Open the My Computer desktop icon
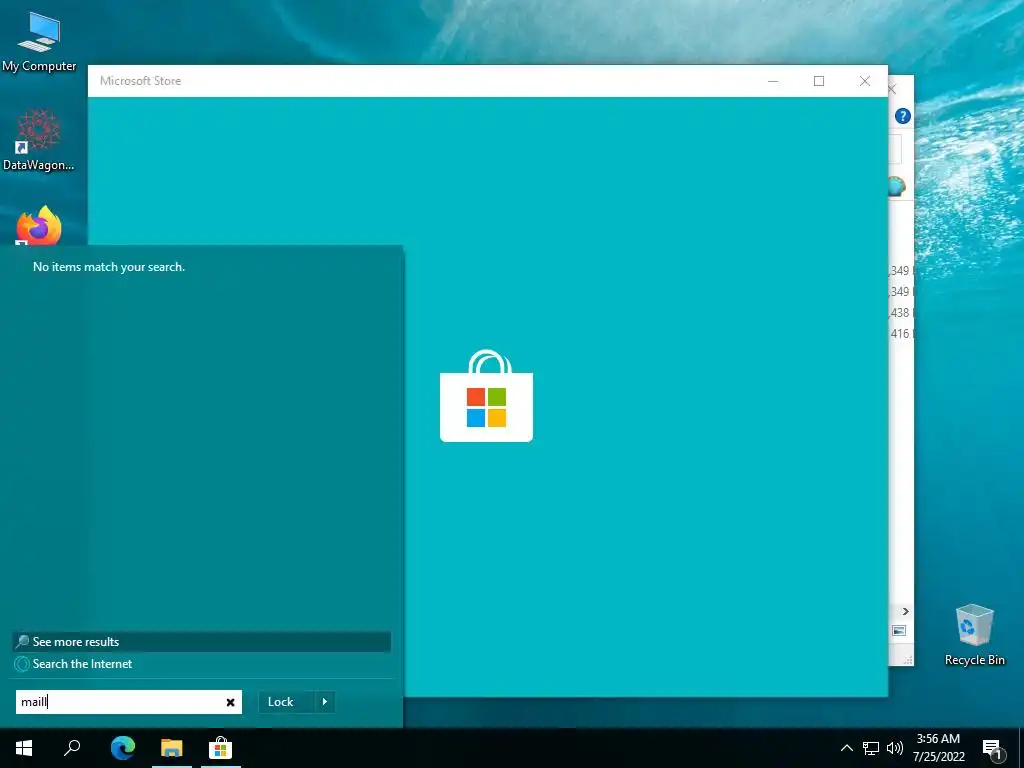Image resolution: width=1024 pixels, height=768 pixels. point(39,42)
